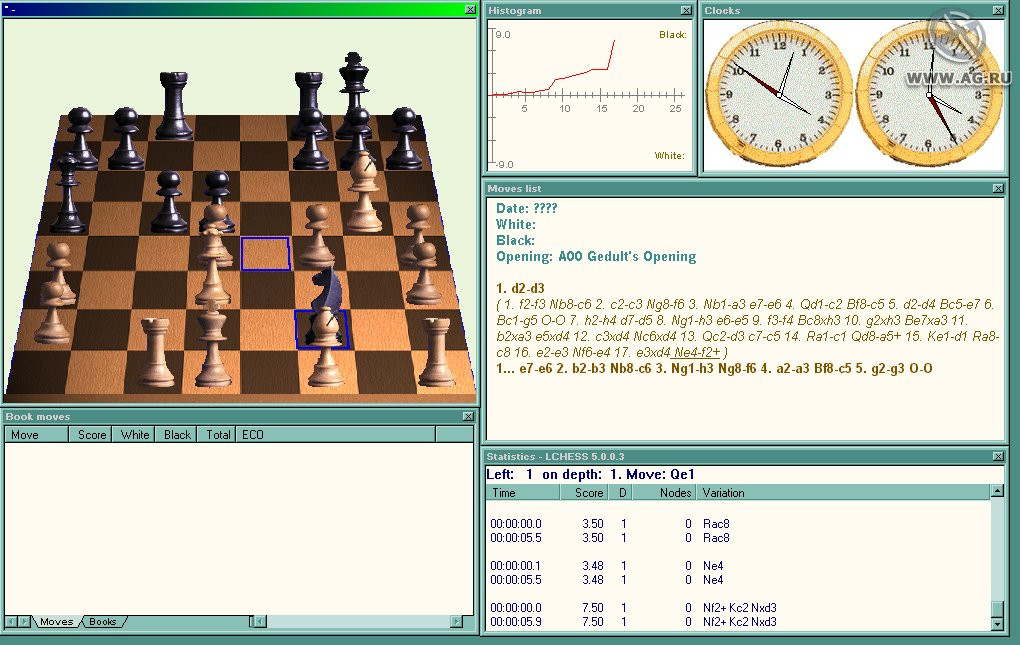Select the white bishop near black's kingside pawns
Screen dimensions: 1020x645
coord(363,193)
